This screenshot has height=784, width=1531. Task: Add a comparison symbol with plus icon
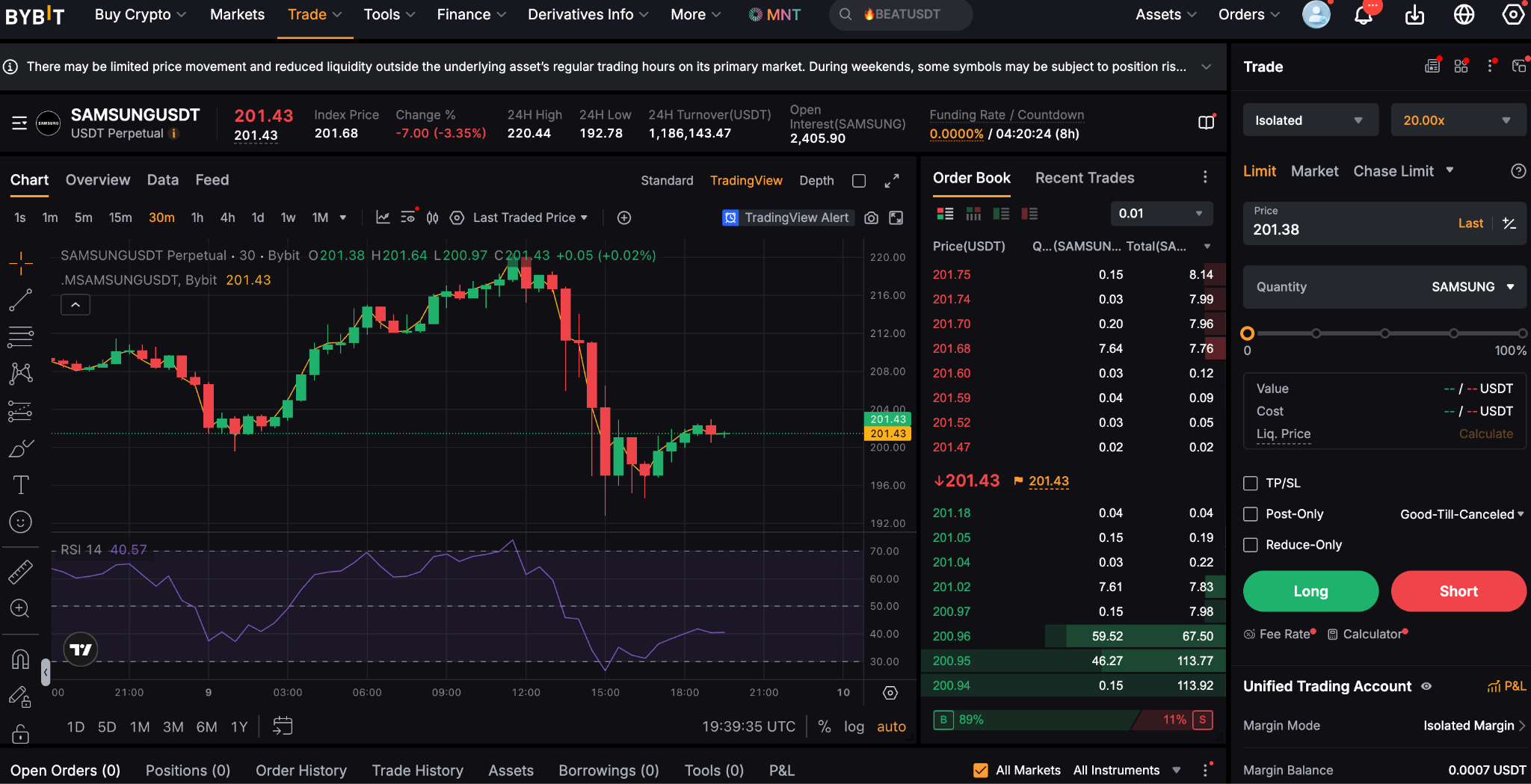(624, 217)
